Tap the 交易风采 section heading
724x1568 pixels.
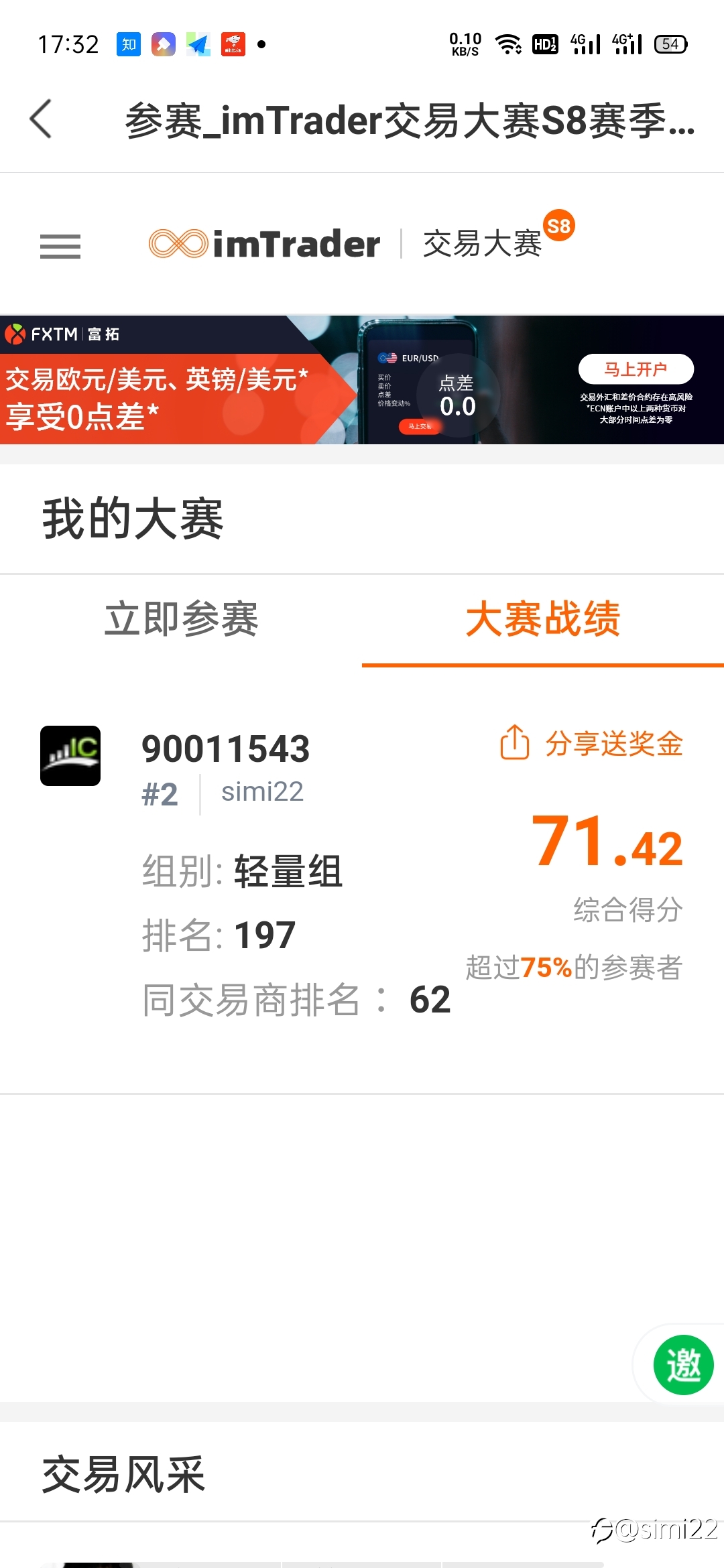pos(124,1475)
